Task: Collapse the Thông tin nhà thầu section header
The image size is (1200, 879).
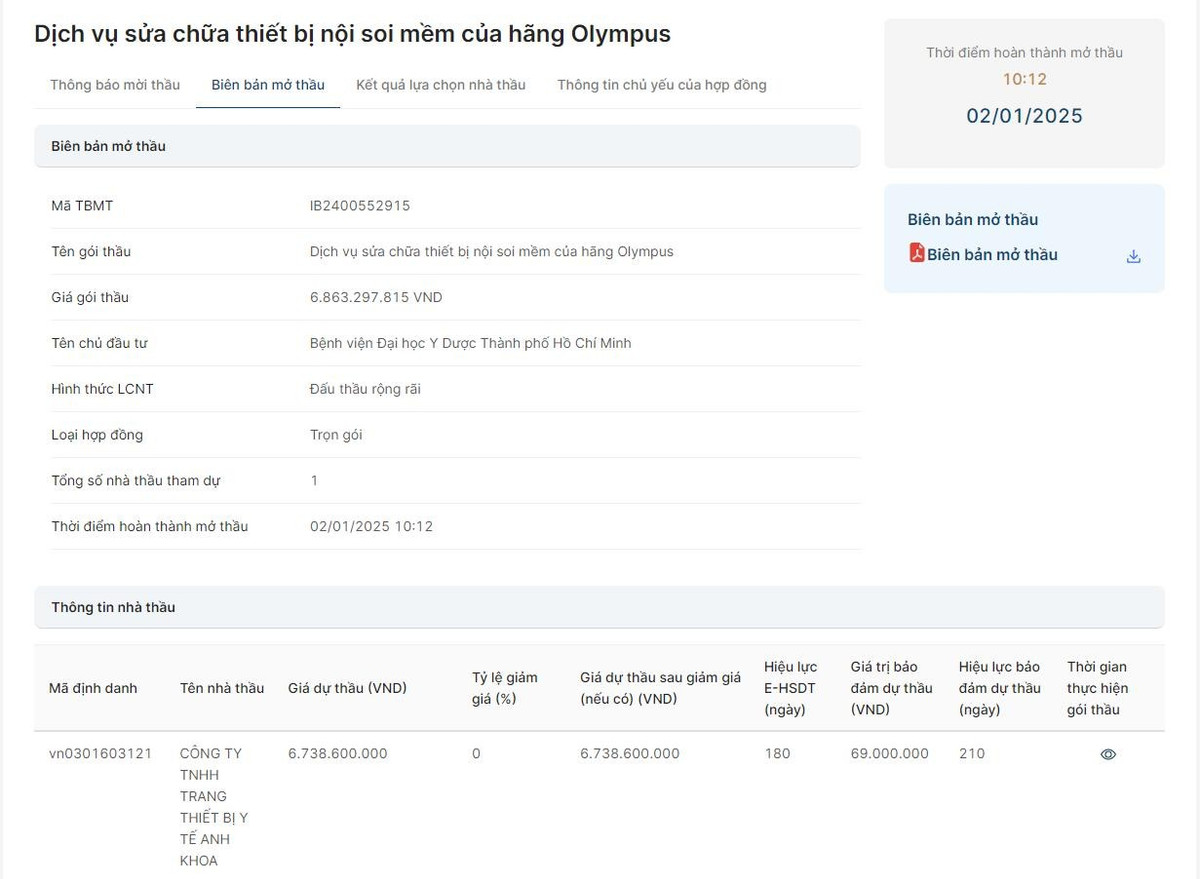Action: [x=598, y=607]
